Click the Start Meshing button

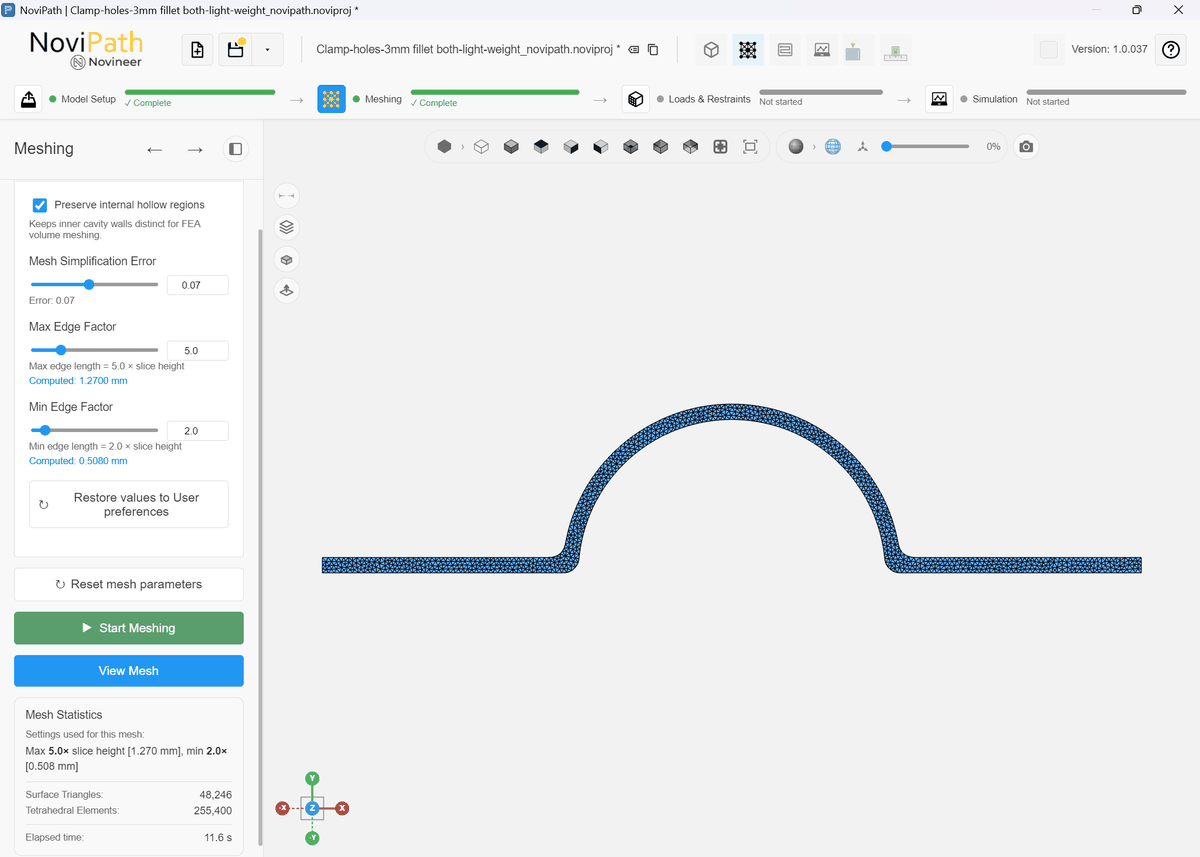[129, 628]
